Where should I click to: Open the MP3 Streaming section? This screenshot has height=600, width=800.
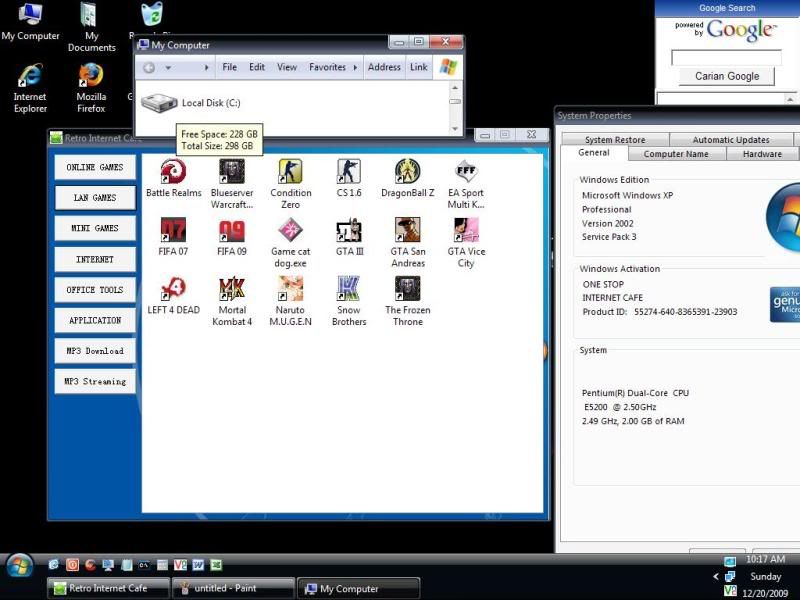coord(95,382)
